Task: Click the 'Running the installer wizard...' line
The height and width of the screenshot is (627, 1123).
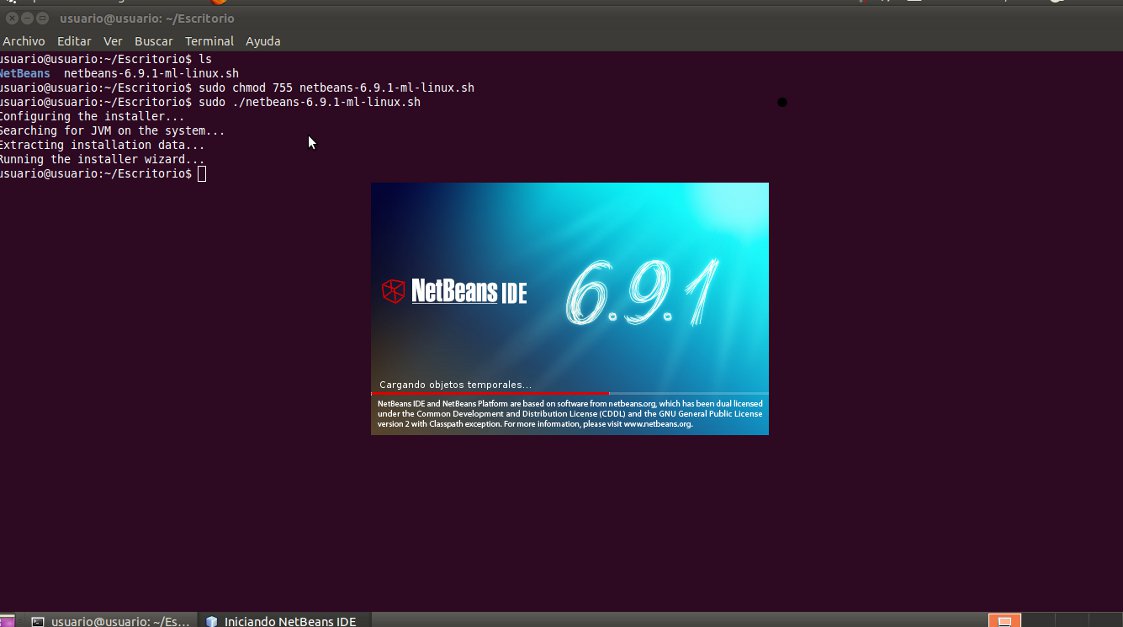Action: [x=102, y=159]
